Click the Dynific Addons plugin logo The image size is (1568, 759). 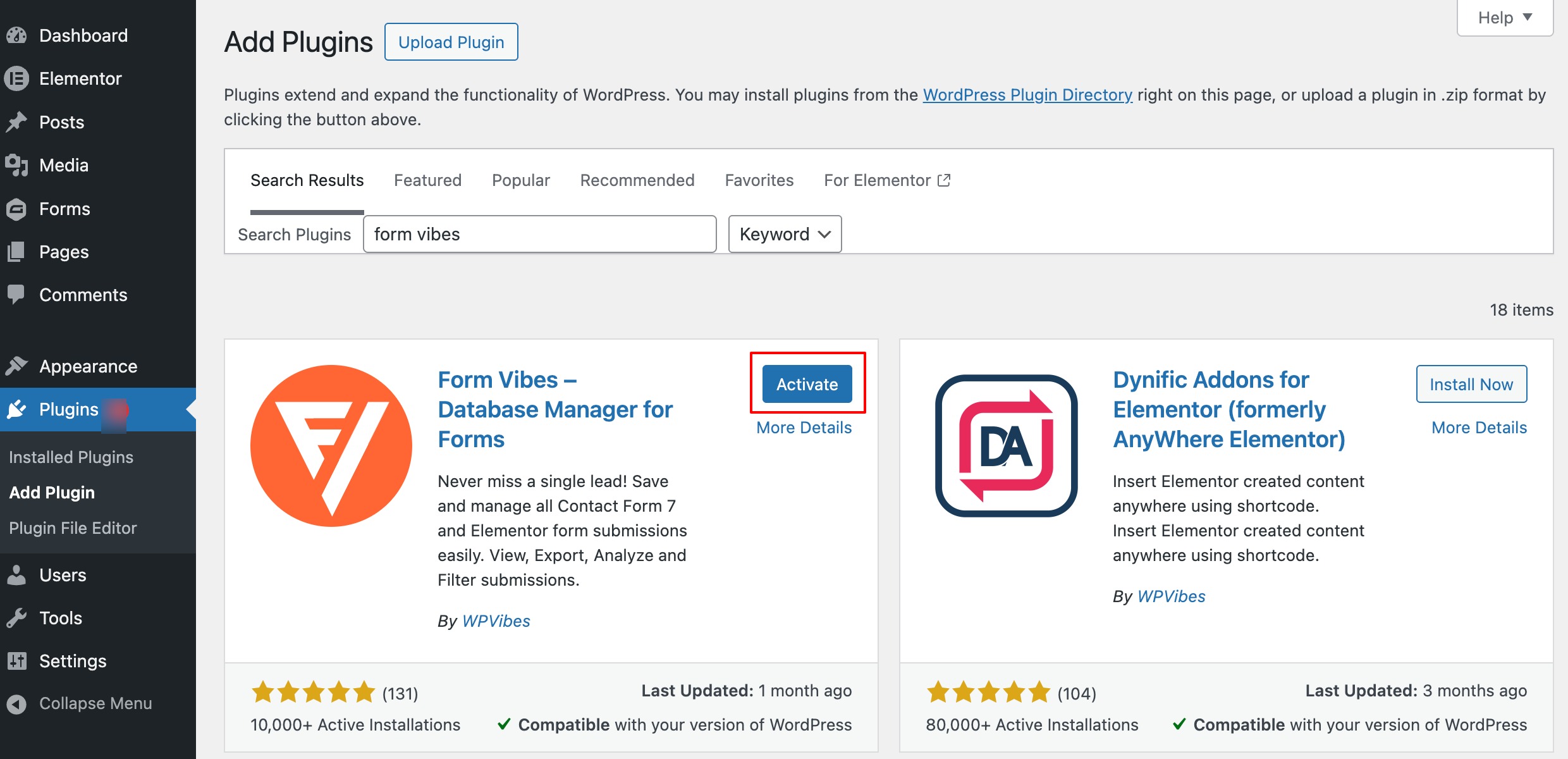point(1006,446)
